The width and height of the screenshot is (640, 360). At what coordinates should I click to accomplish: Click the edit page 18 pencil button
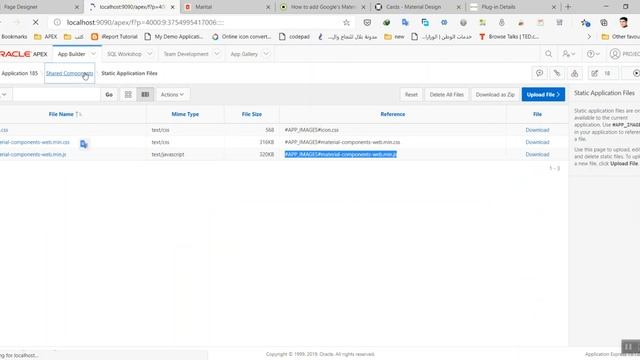[x=602, y=73]
